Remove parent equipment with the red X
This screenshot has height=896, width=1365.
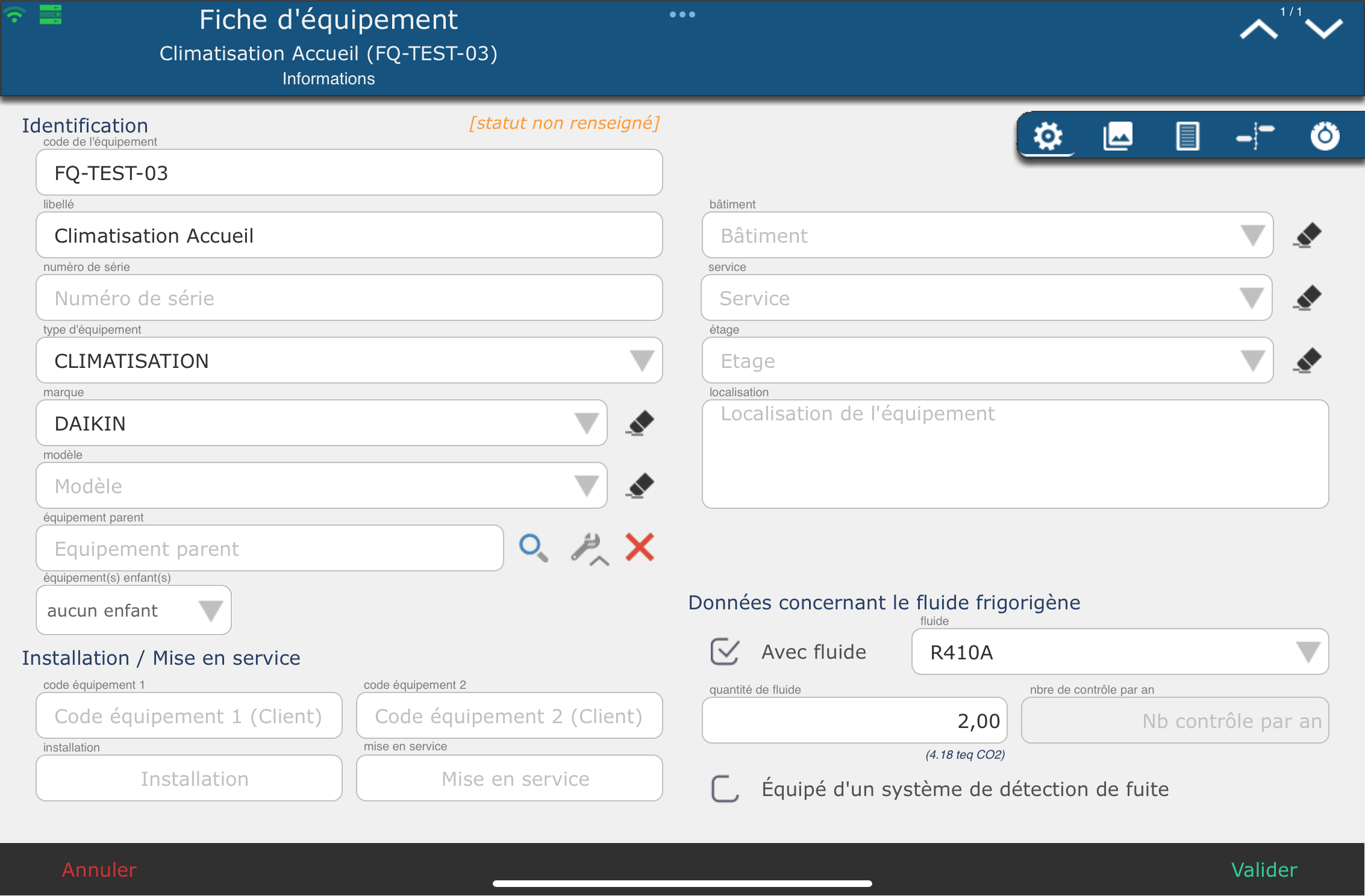pos(640,547)
